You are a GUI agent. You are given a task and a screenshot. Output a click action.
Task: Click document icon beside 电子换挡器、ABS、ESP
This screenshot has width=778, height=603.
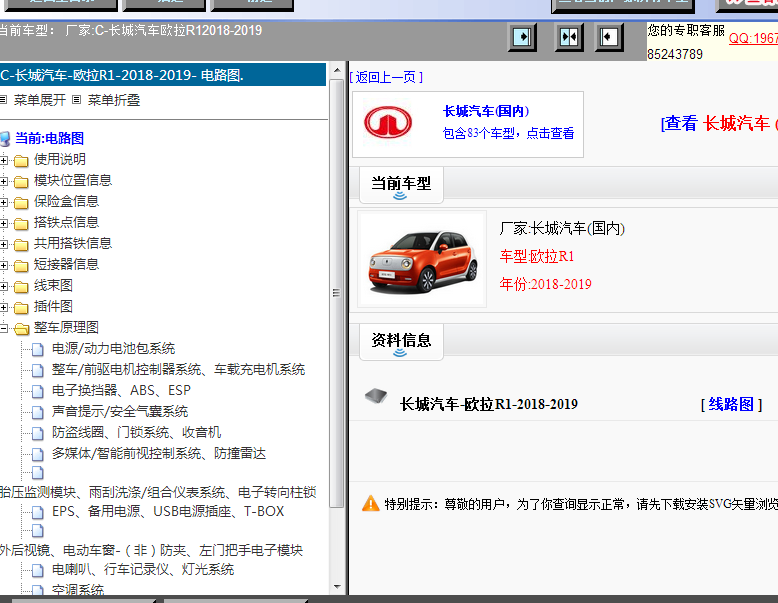[x=38, y=392]
